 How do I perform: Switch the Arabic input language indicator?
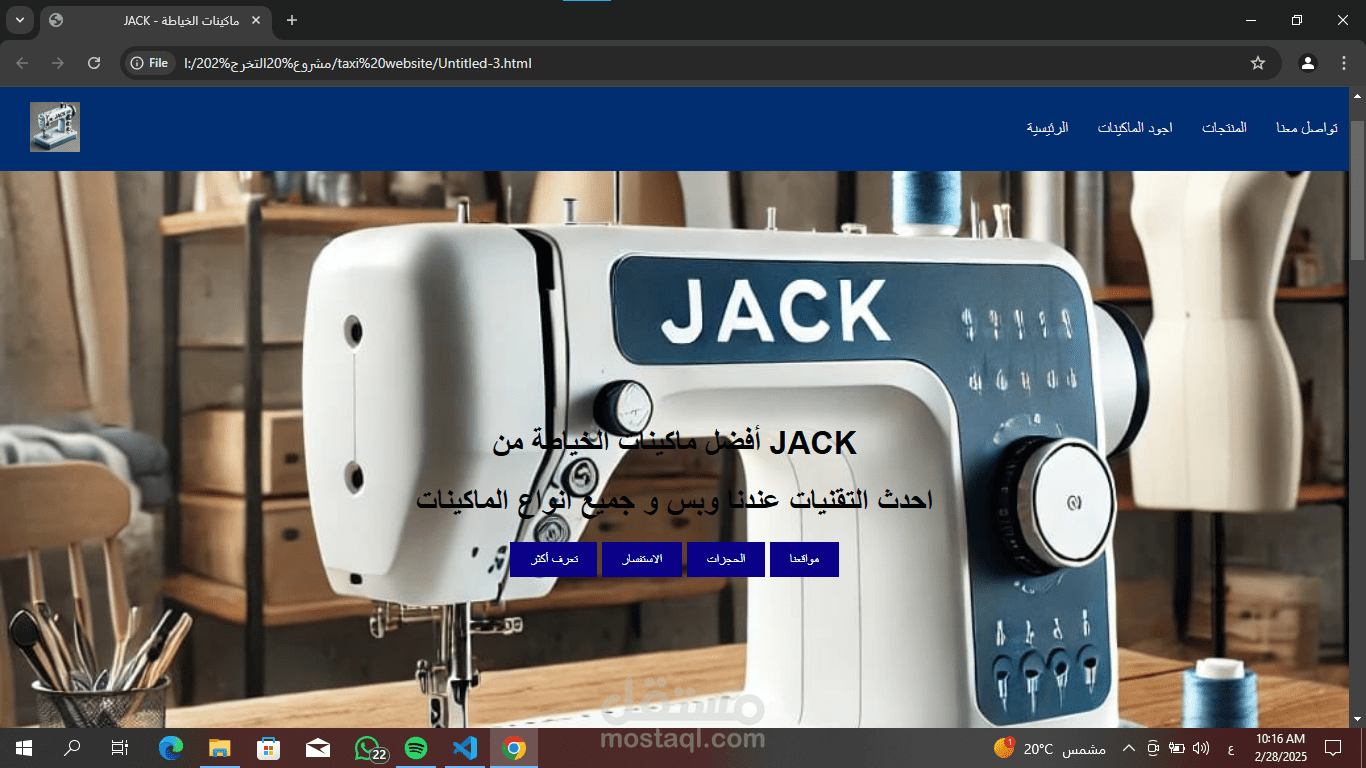[1230, 748]
